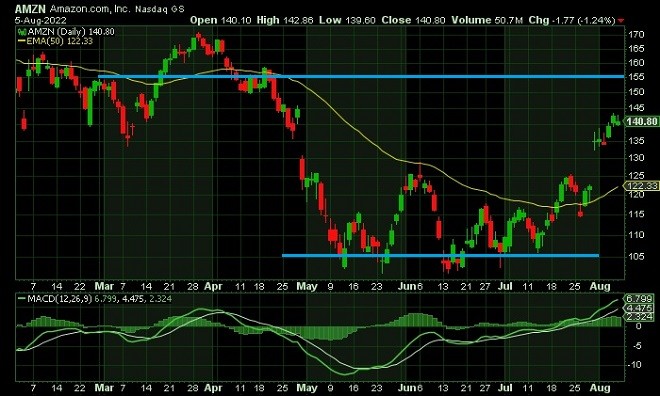The height and width of the screenshot is (396, 660).
Task: Click the 160 label on the price axis
Action: point(636,63)
